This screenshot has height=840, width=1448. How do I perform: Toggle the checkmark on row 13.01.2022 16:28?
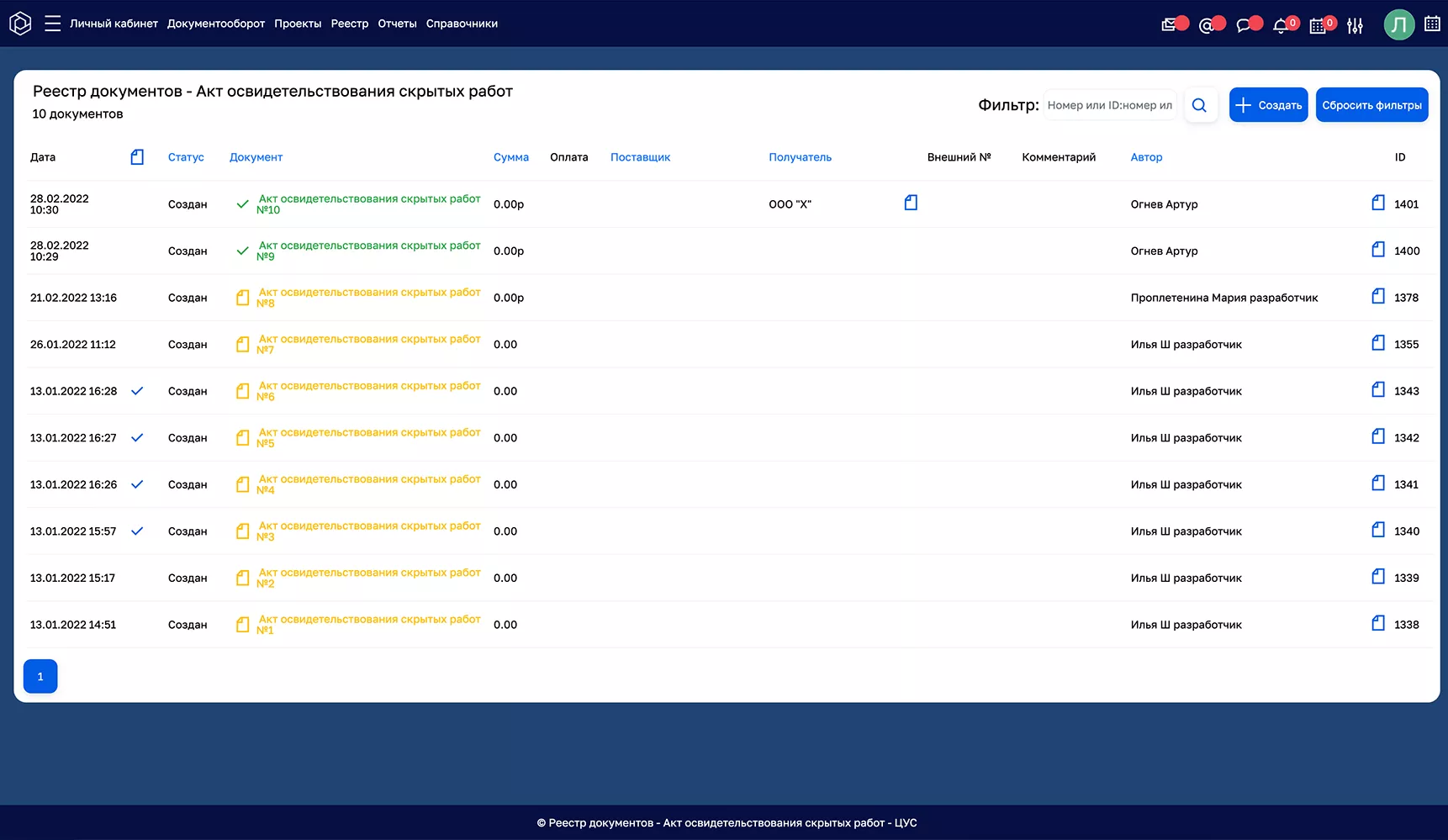(x=137, y=391)
